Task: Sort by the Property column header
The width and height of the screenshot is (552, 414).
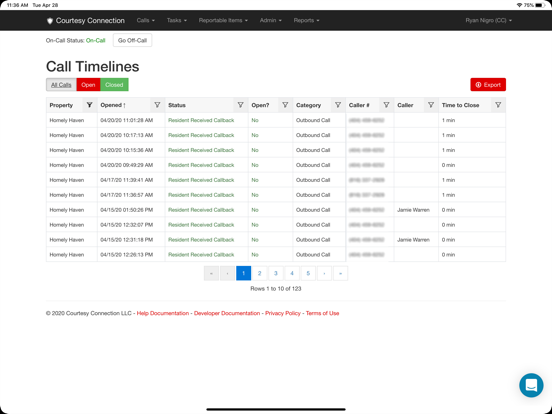Action: tap(61, 105)
